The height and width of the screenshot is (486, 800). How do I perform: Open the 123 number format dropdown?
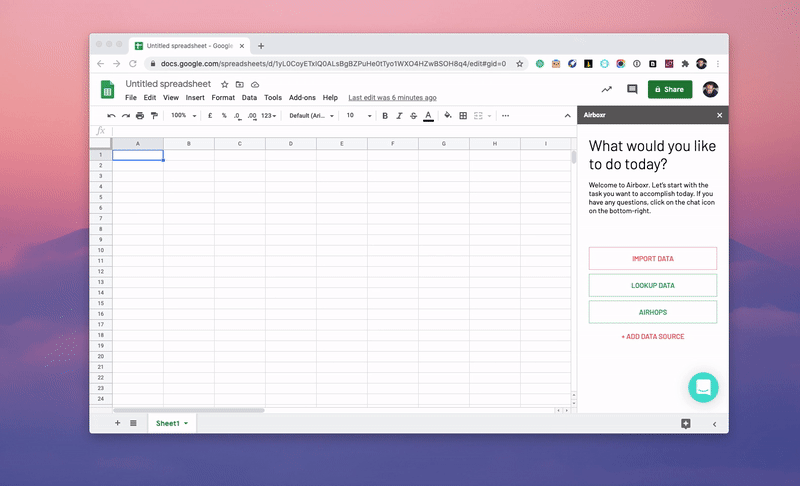click(x=268, y=116)
